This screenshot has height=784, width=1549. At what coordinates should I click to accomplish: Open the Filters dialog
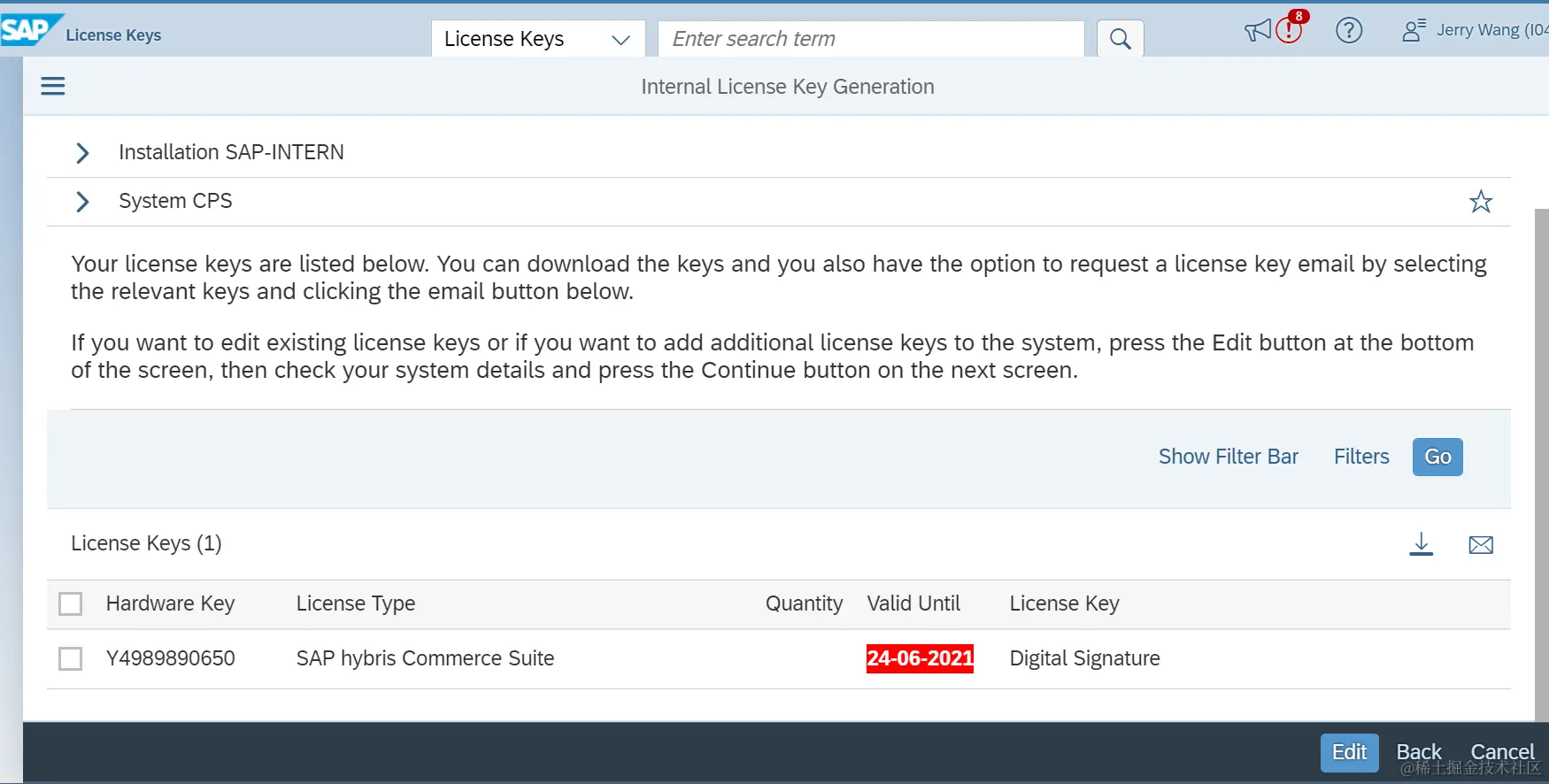pyautogui.click(x=1361, y=457)
